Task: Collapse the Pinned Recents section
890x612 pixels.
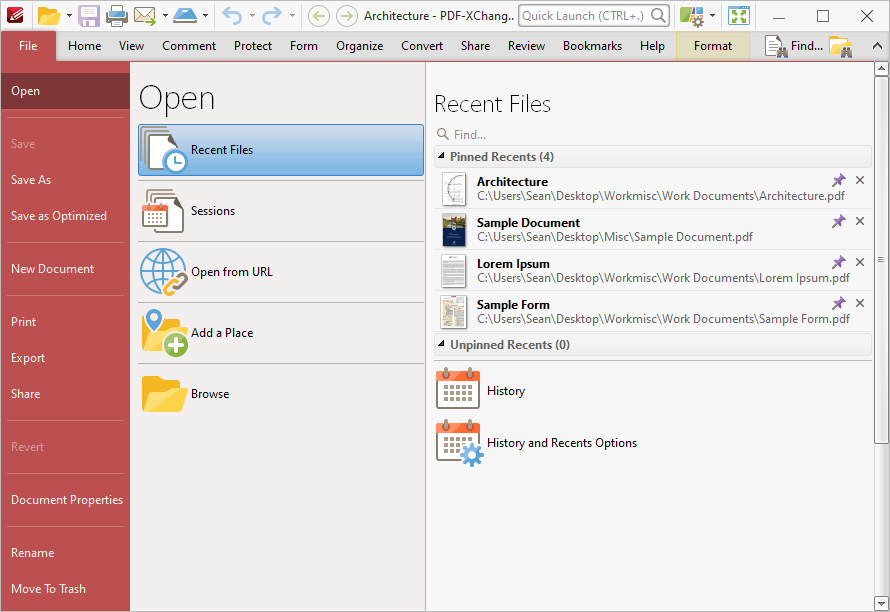Action: tap(439, 156)
